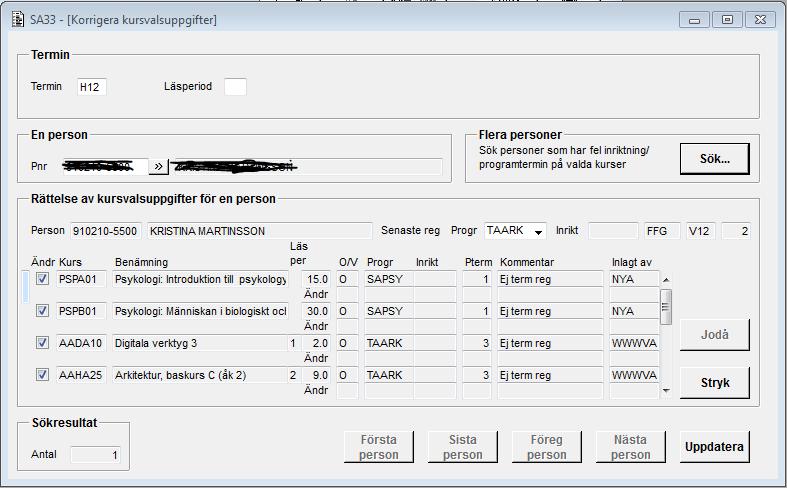Viewport: 787px width, 488px height.
Task: Click the Uppdatera button
Action: (x=715, y=446)
